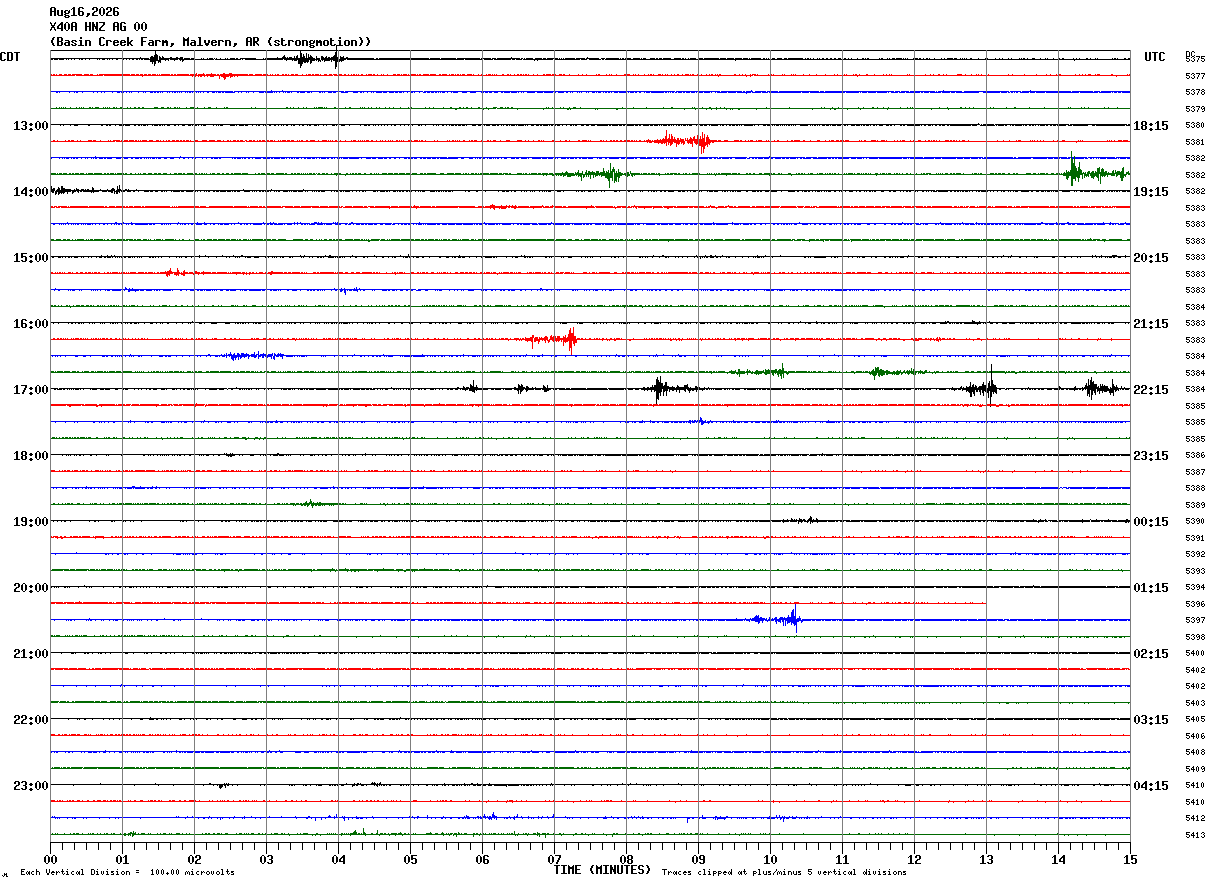This screenshot has width=1210, height=886.
Task: Select the 00:15 UTC time label
Action: (1151, 522)
